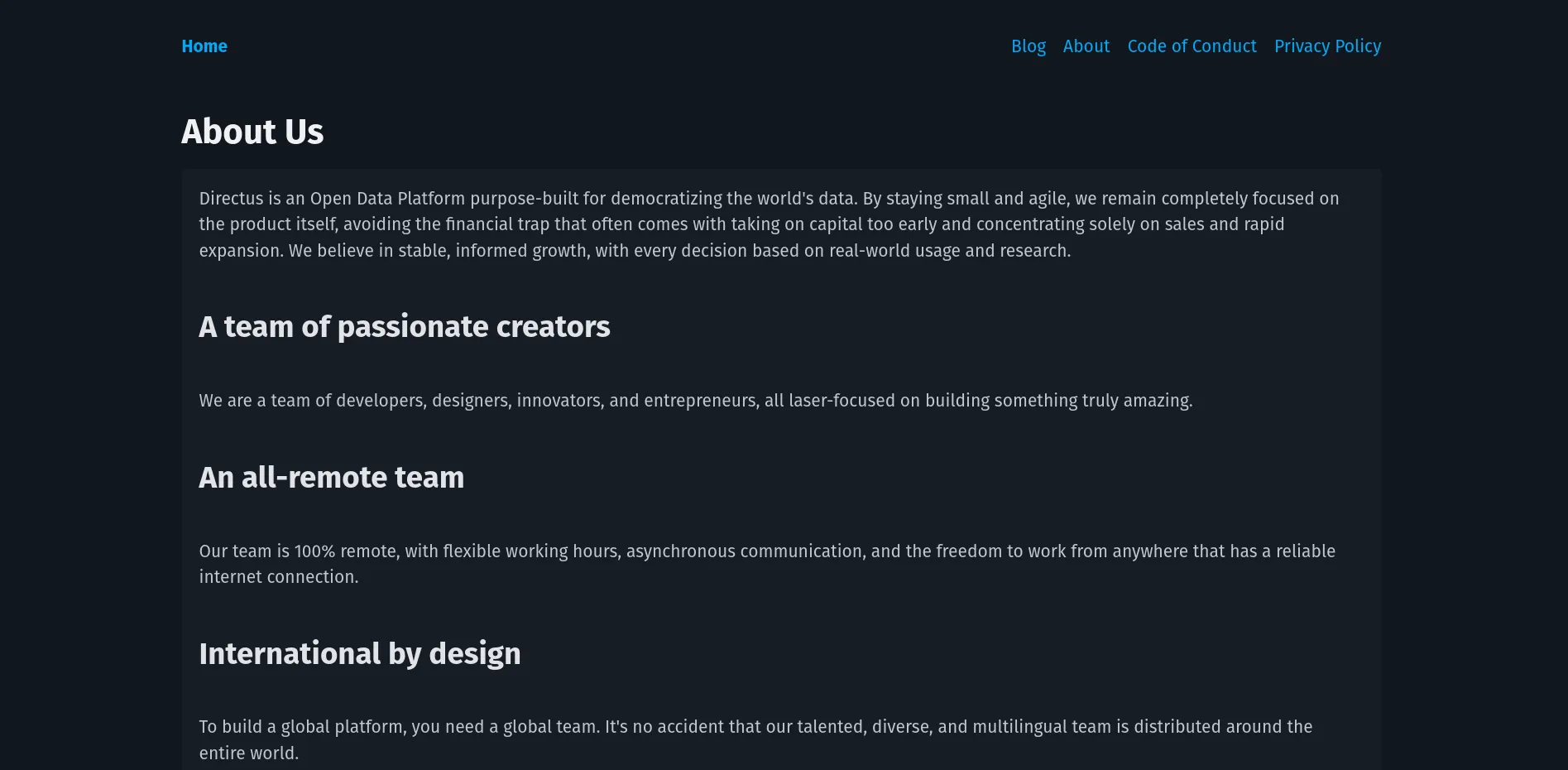Viewport: 1568px width, 770px height.
Task: Click the text 'entire world.' at the bottom
Action: pyautogui.click(x=248, y=753)
